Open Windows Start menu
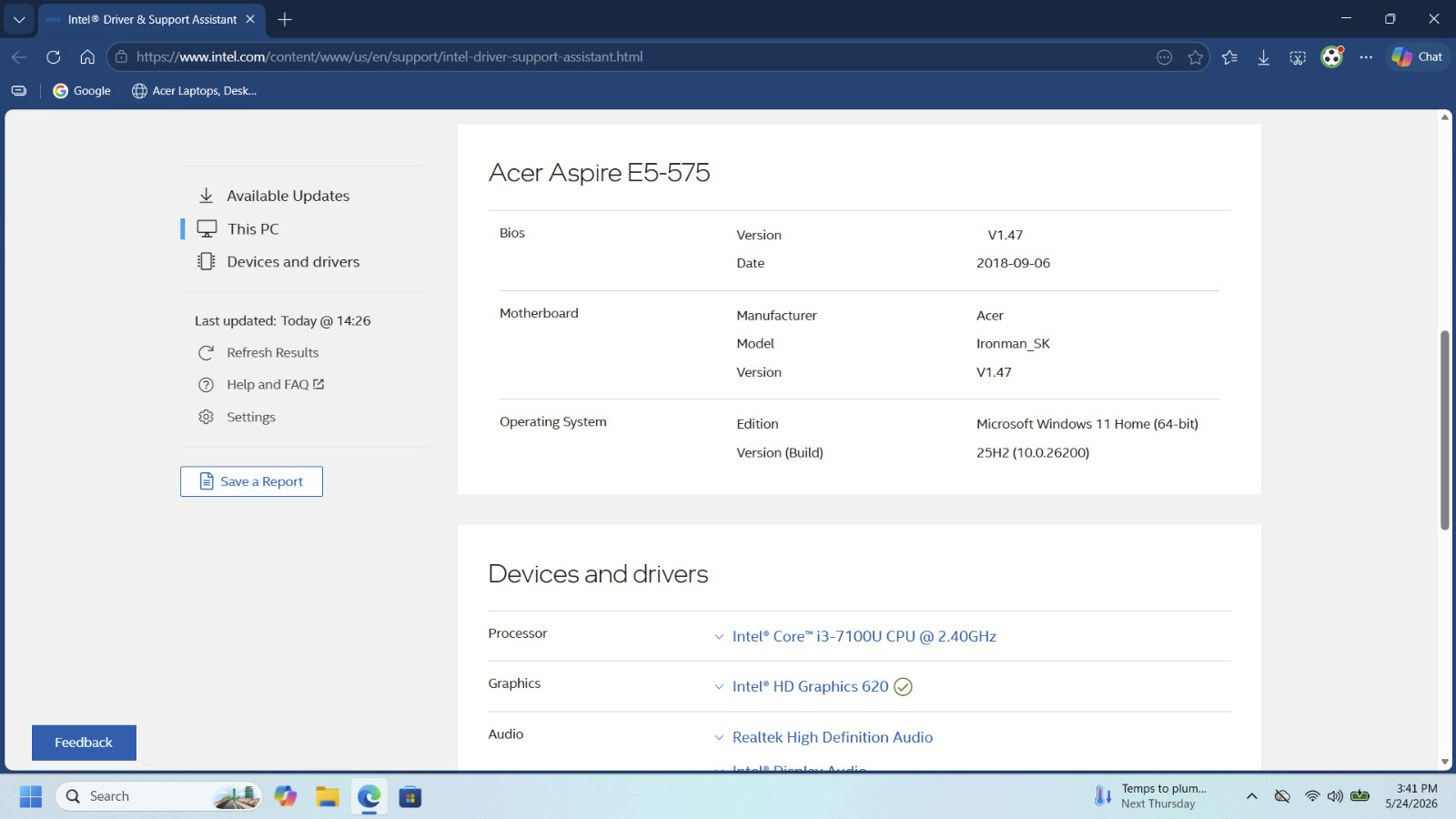The width and height of the screenshot is (1456, 819). (31, 797)
